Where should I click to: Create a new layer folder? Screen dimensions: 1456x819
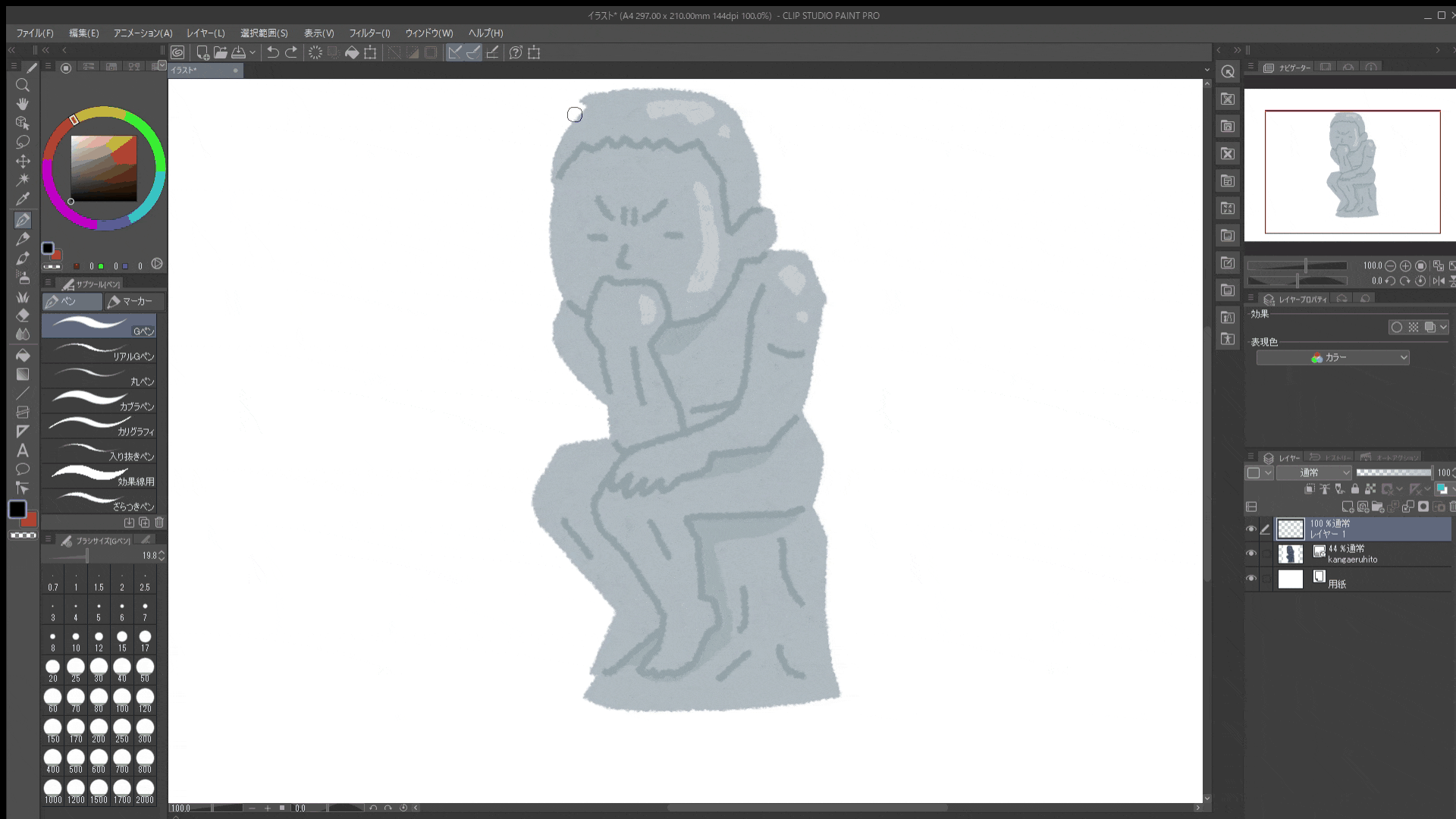point(1378,507)
